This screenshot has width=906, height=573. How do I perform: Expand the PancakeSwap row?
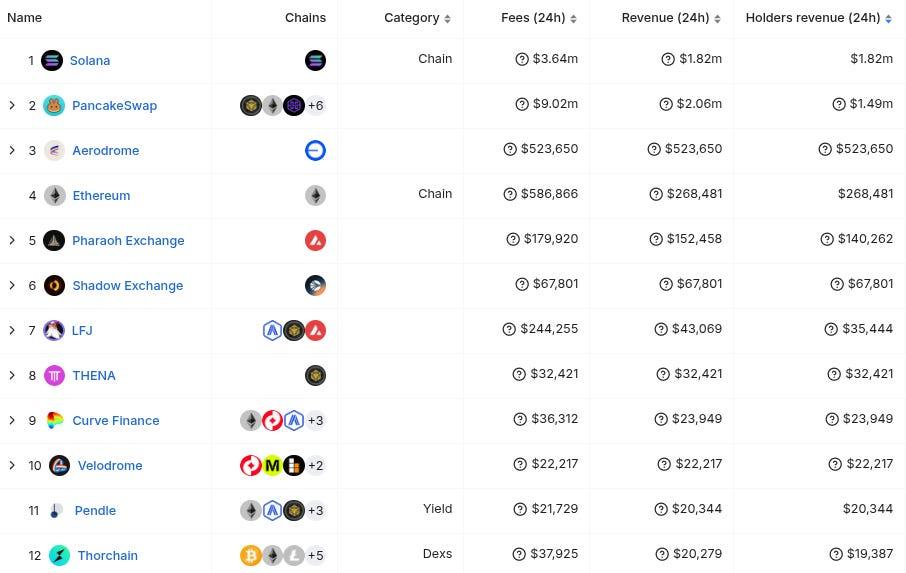coord(12,105)
